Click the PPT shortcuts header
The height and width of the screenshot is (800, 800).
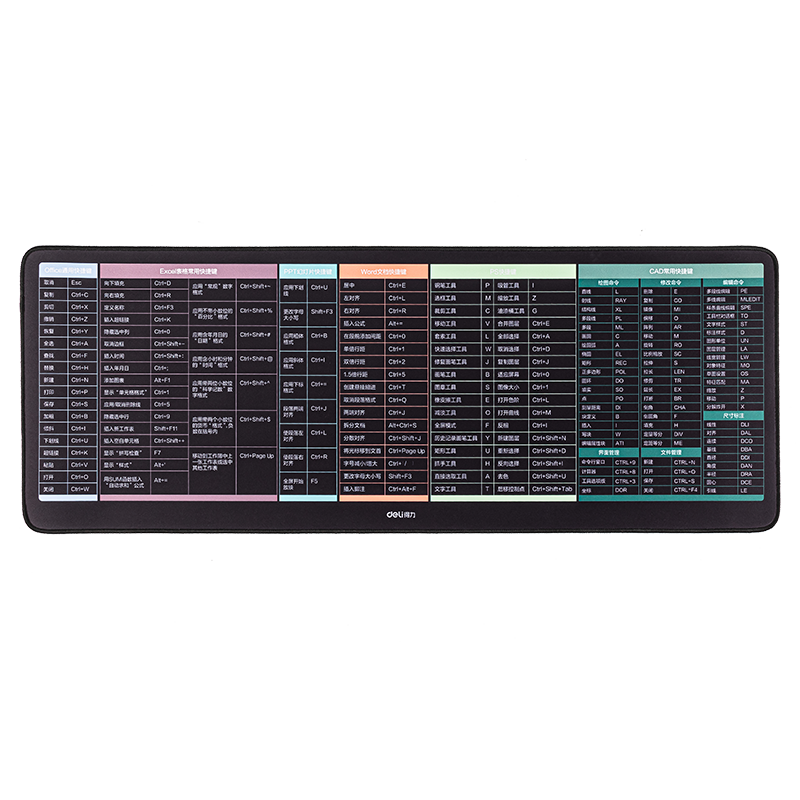coord(308,271)
